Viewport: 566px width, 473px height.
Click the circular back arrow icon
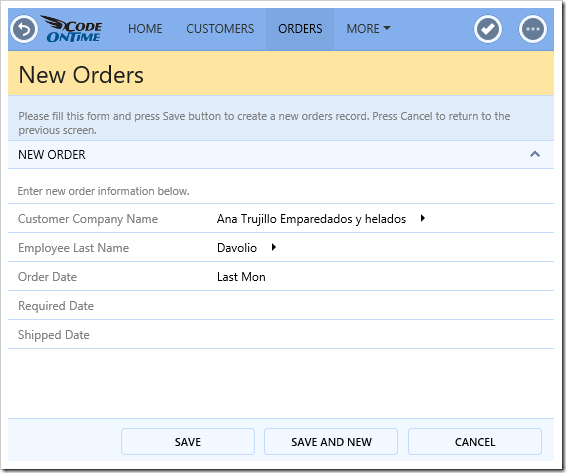coord(24,29)
